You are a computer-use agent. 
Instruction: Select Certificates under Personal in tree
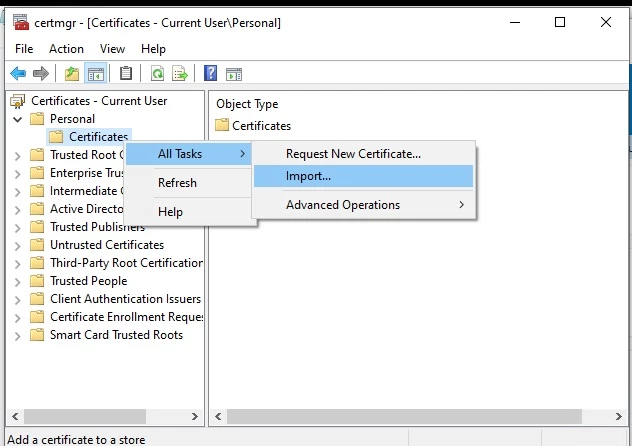pyautogui.click(x=98, y=137)
